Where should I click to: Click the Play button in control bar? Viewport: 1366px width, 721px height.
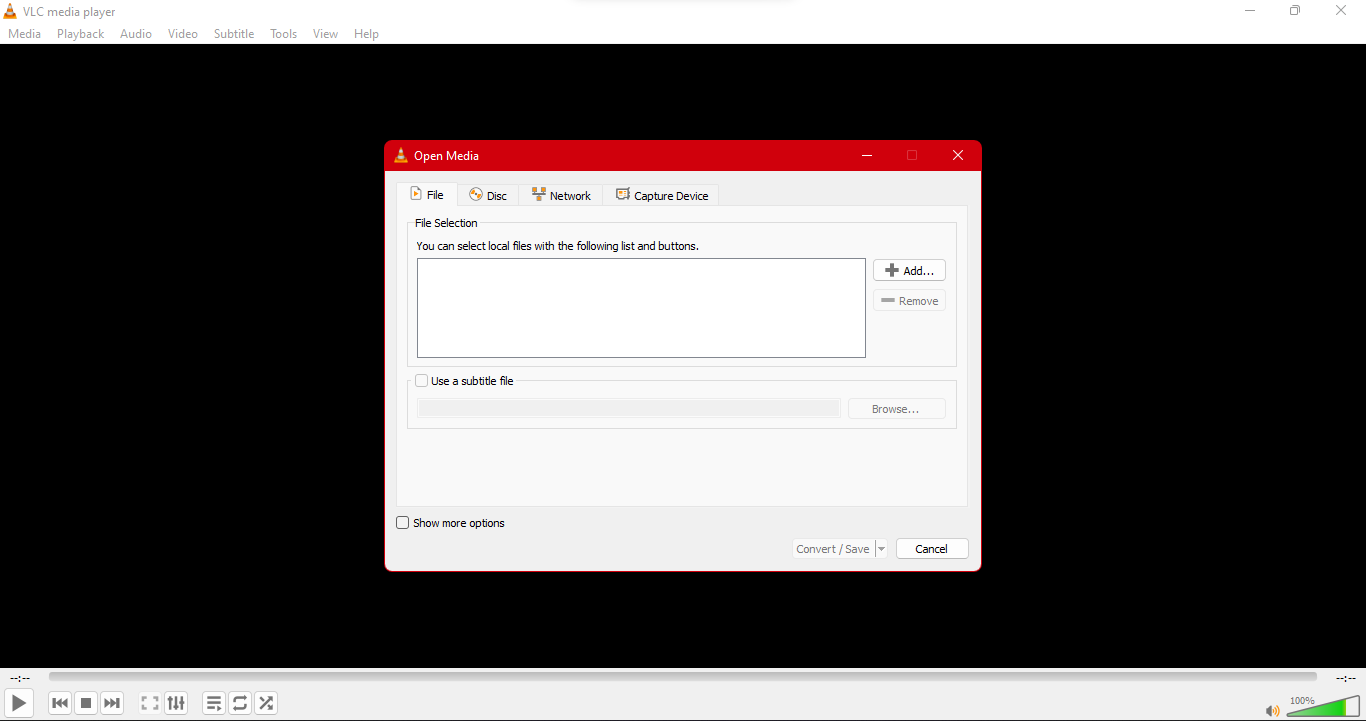[19, 703]
